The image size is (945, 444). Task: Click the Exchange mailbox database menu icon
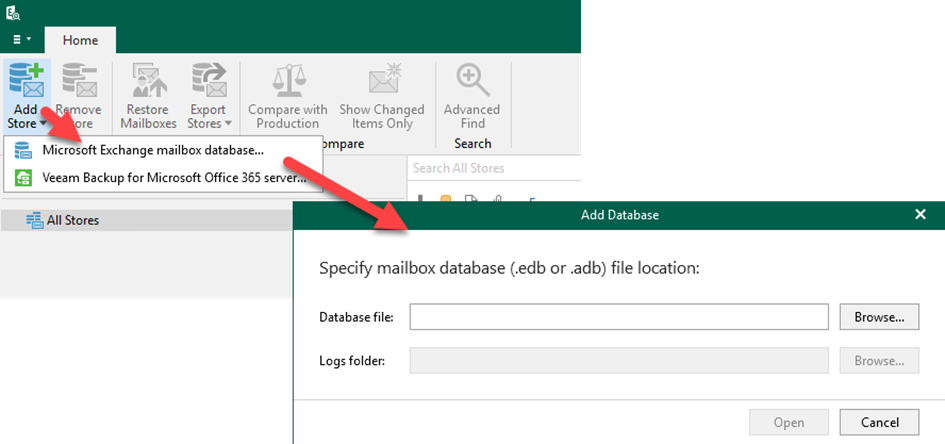pyautogui.click(x=22, y=150)
